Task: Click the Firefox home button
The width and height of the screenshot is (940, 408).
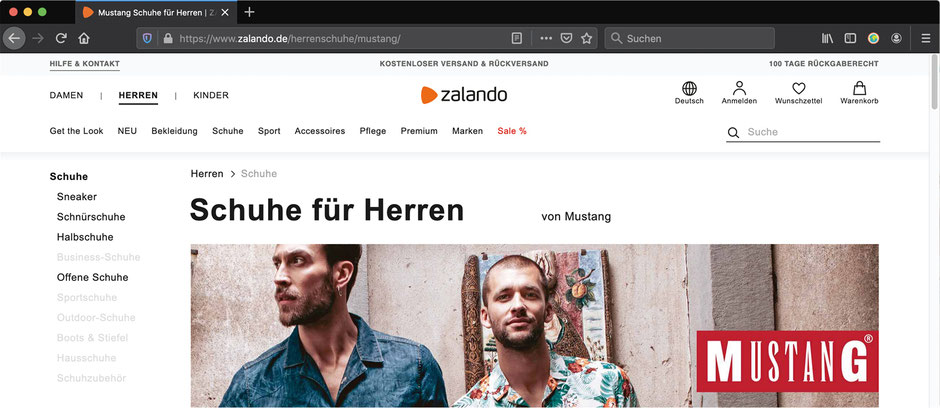Action: pos(84,38)
